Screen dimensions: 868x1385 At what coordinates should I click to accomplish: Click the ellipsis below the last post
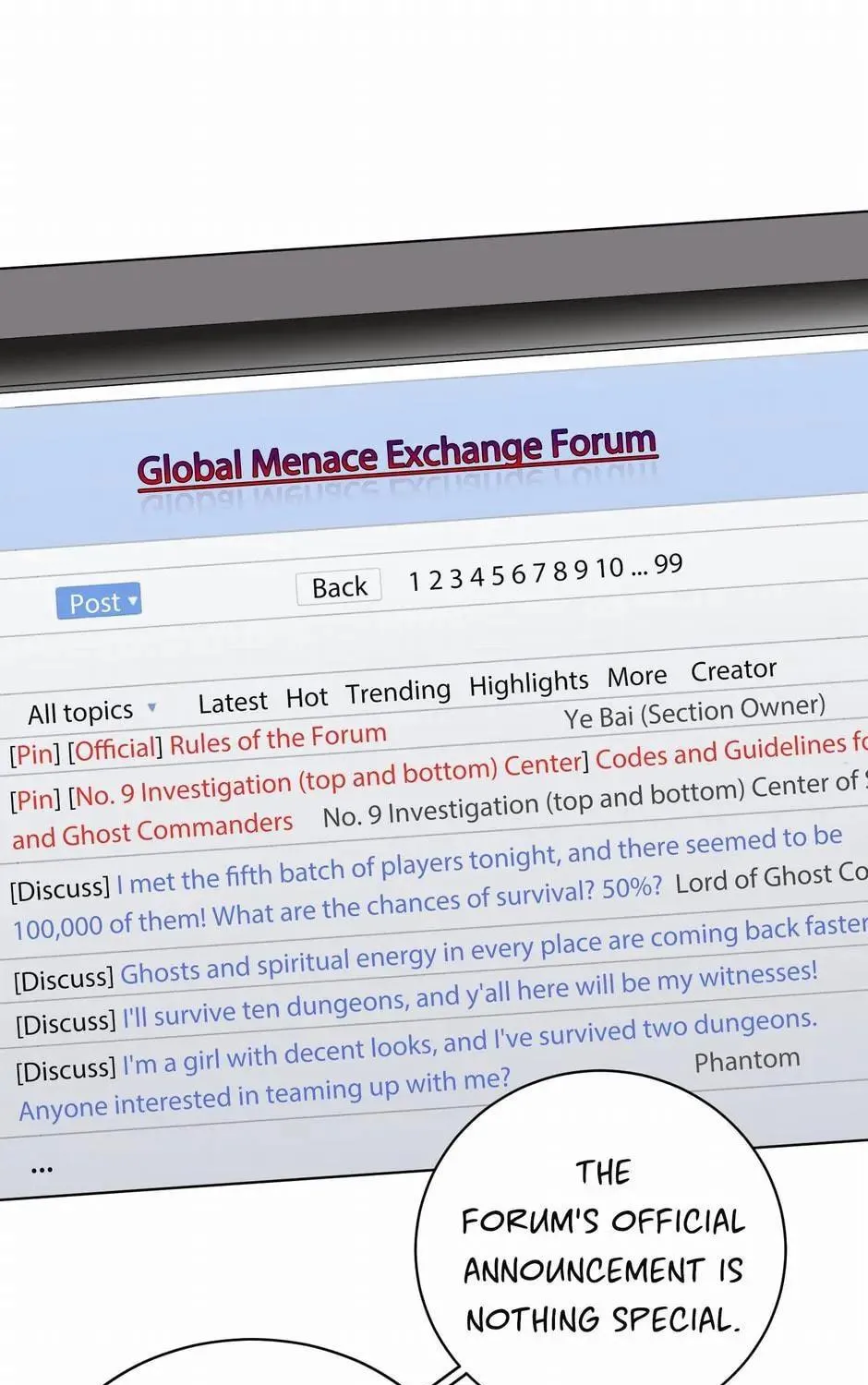[42, 1171]
